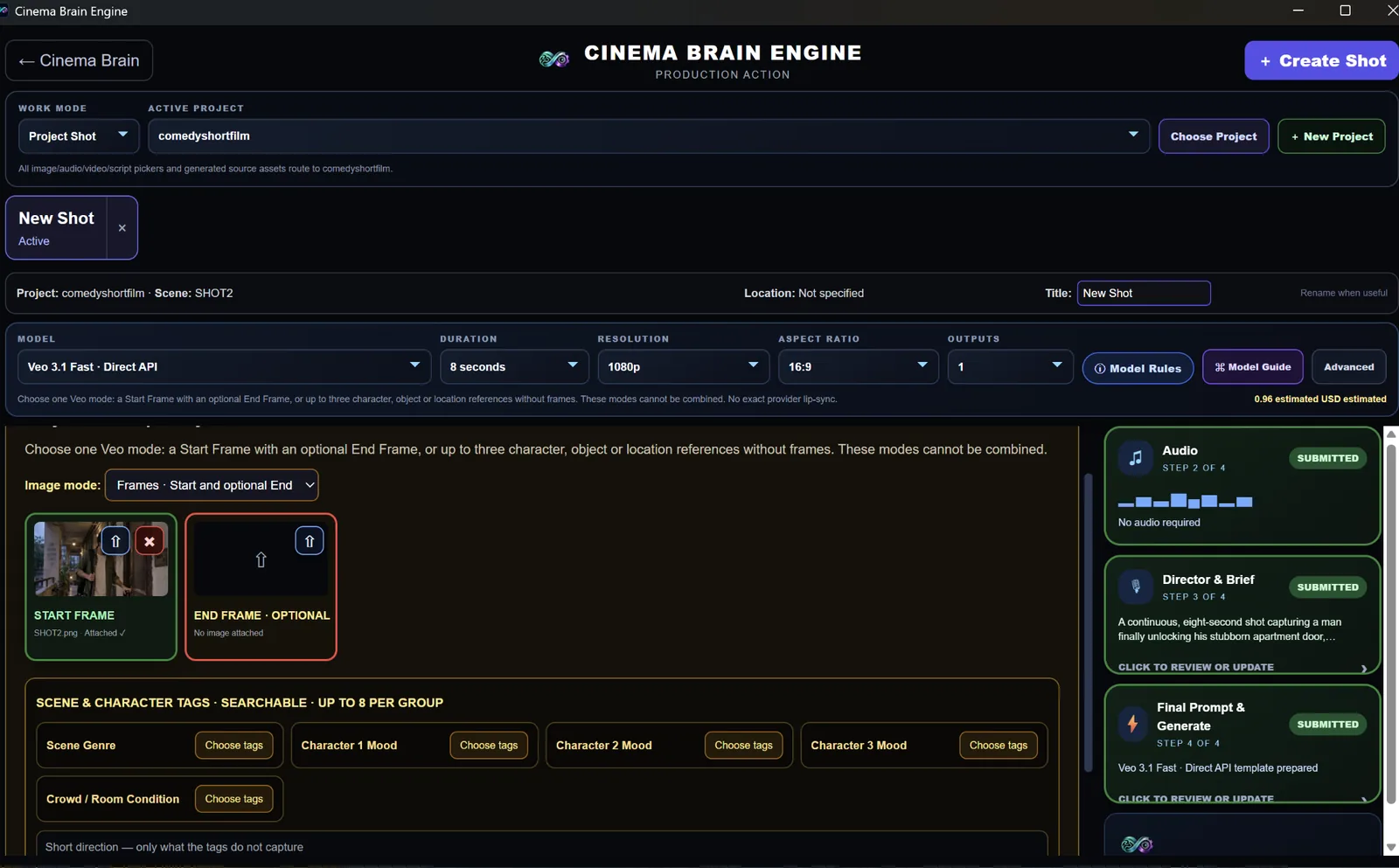Select the New Shot Active tab
This screenshot has width=1399, height=868.
(57, 228)
